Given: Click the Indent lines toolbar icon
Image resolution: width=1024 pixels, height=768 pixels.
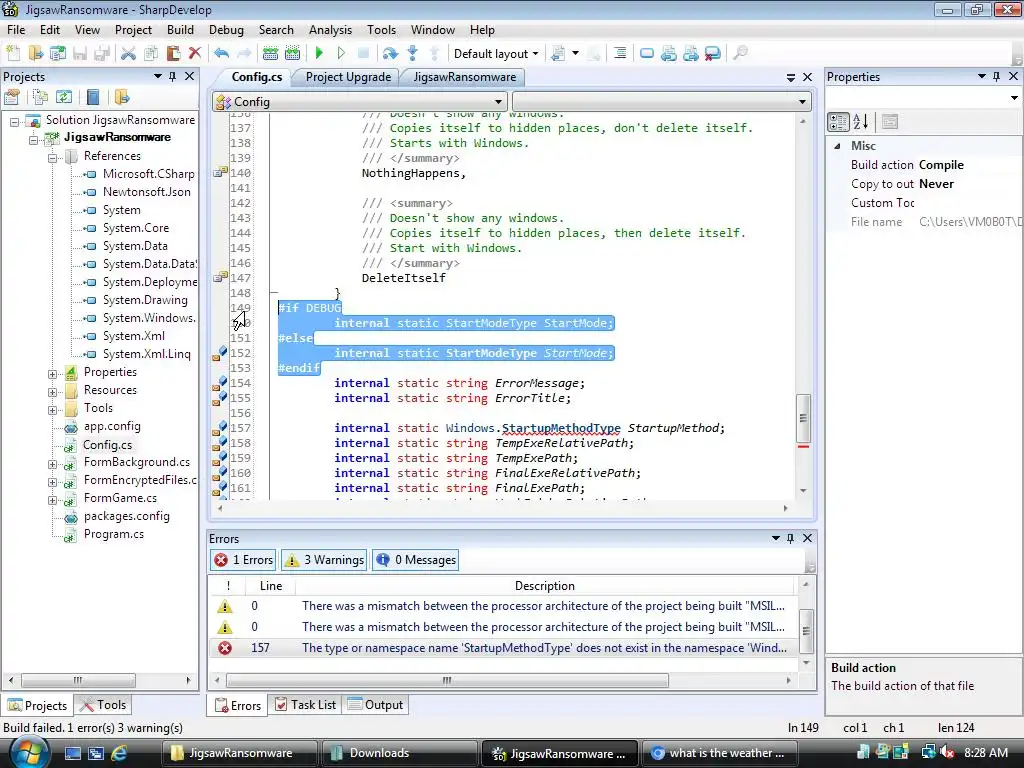Looking at the screenshot, I should pyautogui.click(x=619, y=54).
